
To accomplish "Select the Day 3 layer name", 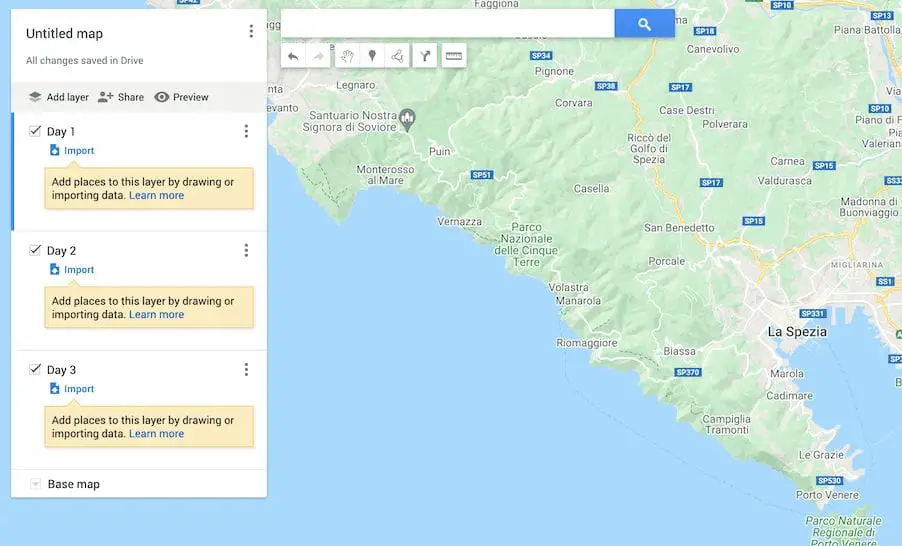I will [x=61, y=370].
